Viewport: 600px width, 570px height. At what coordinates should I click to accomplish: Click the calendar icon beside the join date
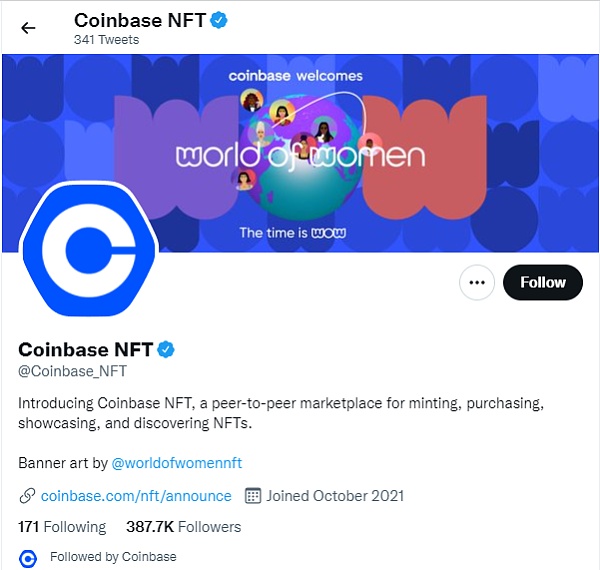pos(253,496)
